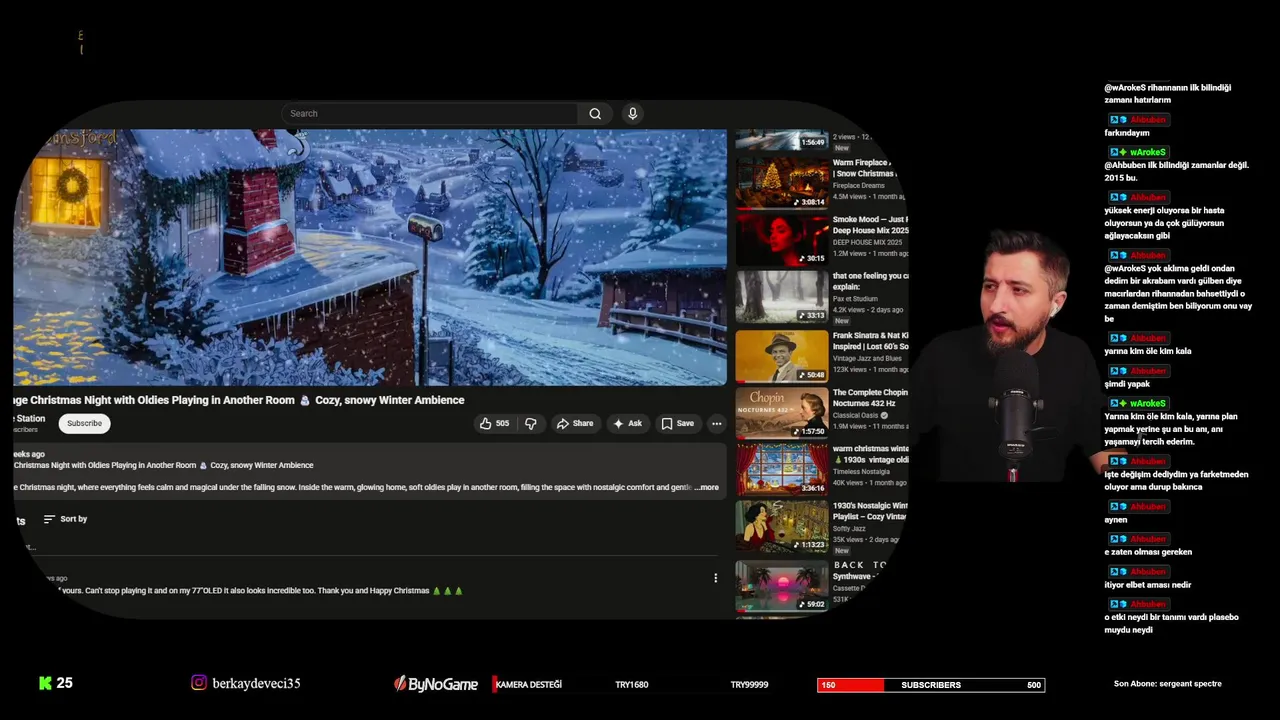The height and width of the screenshot is (720, 1280).
Task: Click the Instagram icon in the overlay bar
Action: coord(199,683)
